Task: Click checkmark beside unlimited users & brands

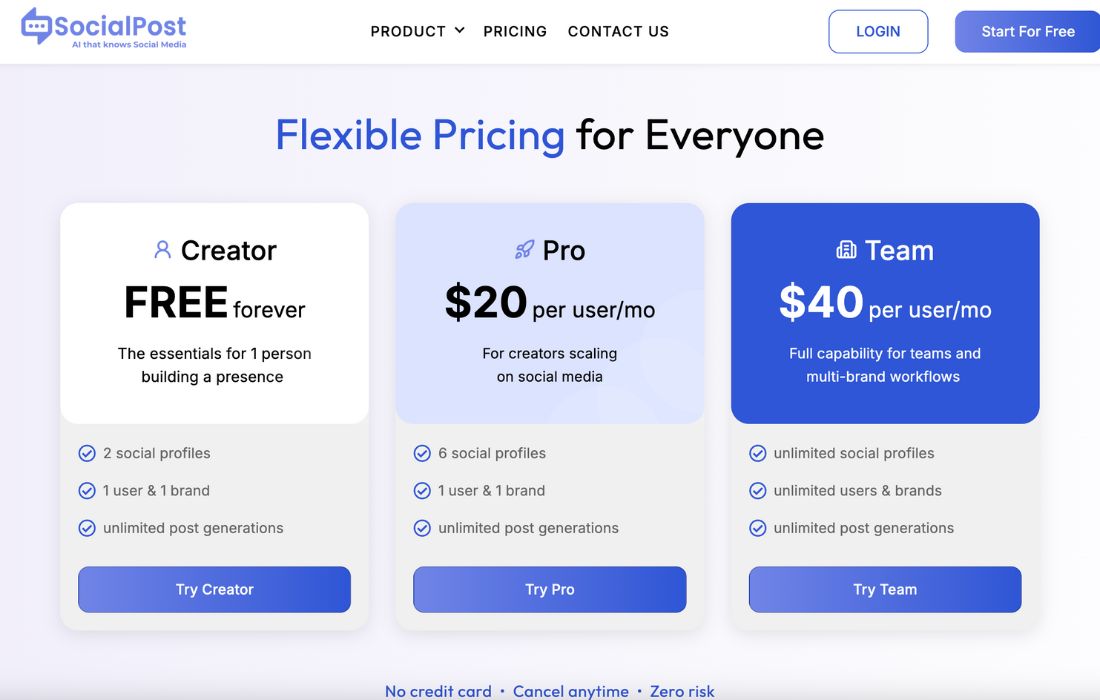Action: coord(758,490)
